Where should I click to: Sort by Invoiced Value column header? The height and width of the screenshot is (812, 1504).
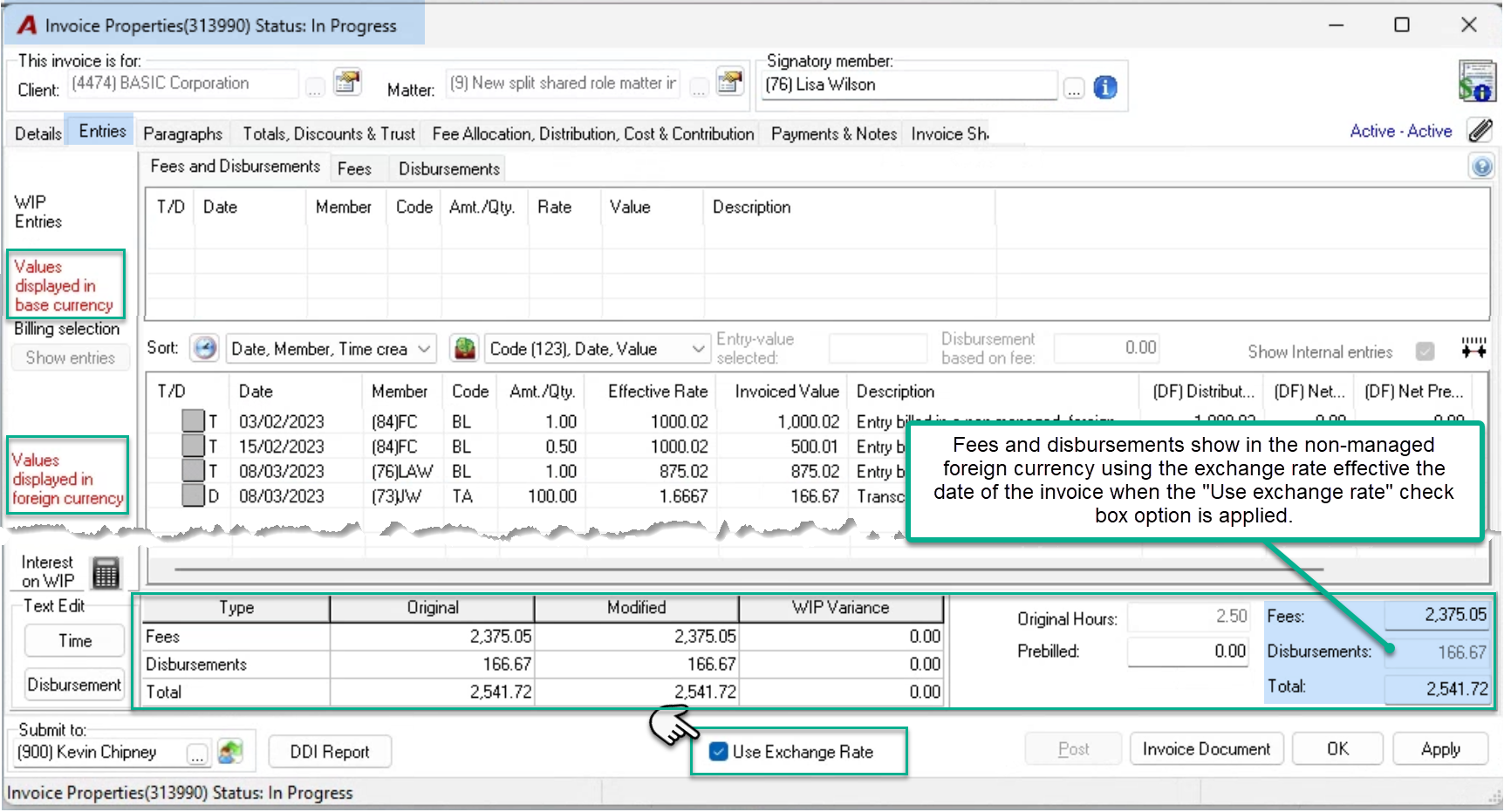(x=787, y=392)
